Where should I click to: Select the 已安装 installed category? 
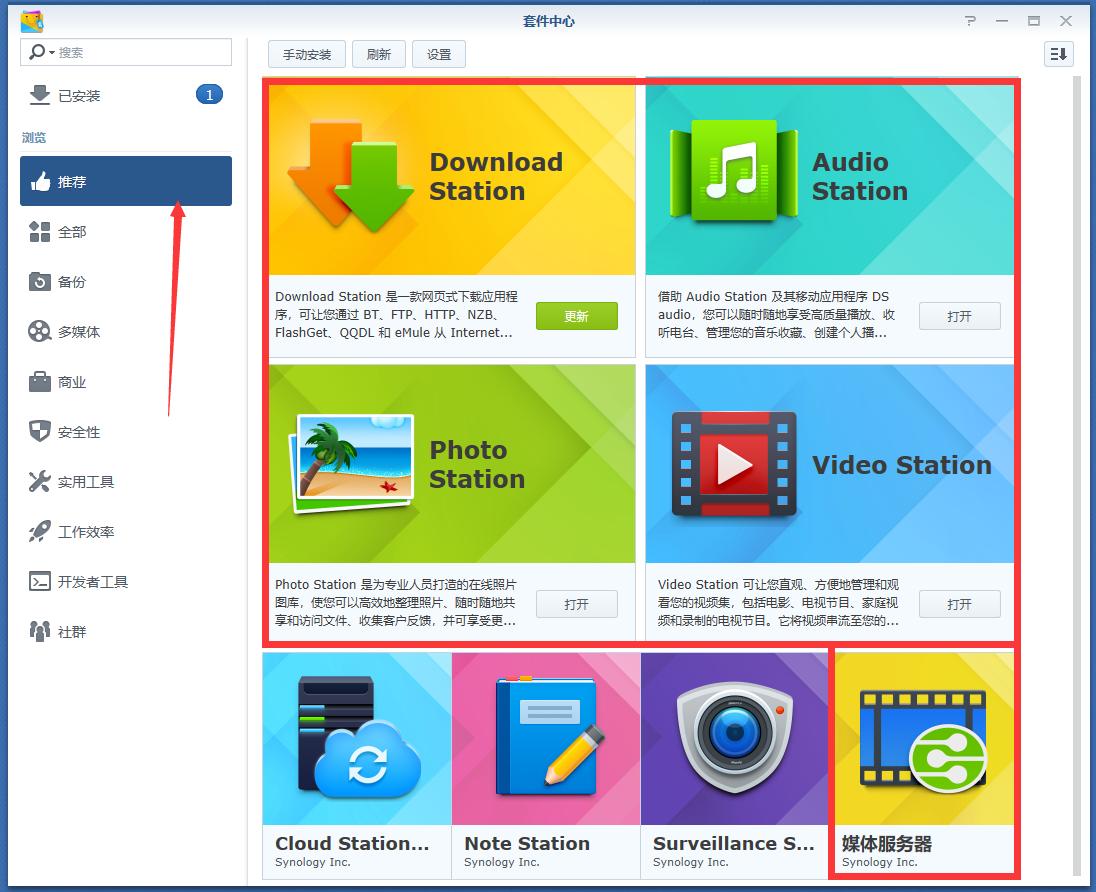tap(79, 96)
